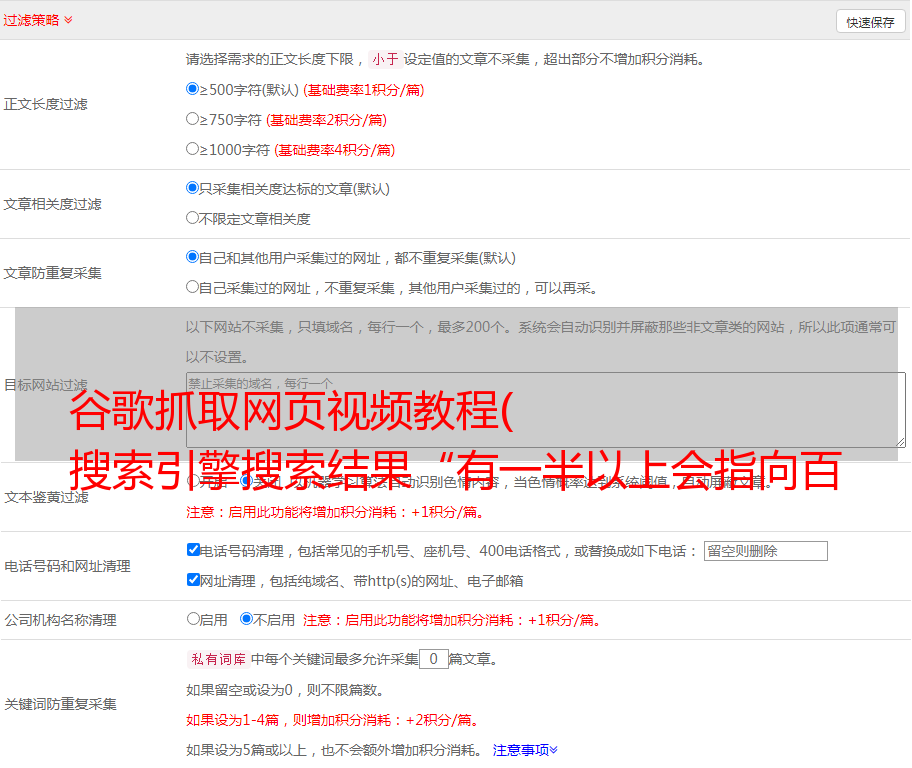Select ≥1000字符 minimum length option
This screenshot has width=912, height=768.
pos(193,149)
